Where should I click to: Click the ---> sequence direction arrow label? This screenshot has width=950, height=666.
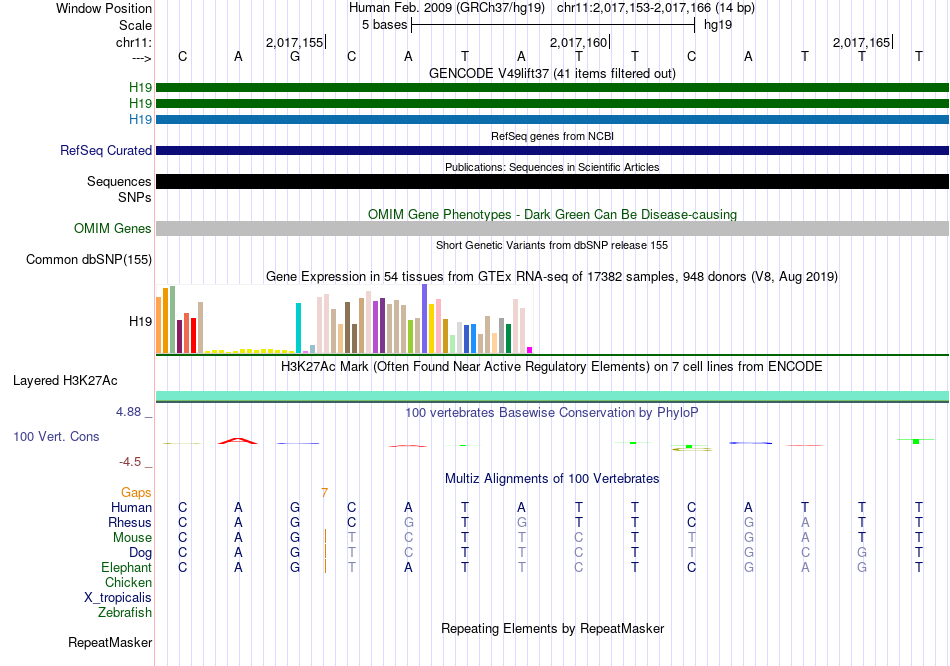coord(142,58)
